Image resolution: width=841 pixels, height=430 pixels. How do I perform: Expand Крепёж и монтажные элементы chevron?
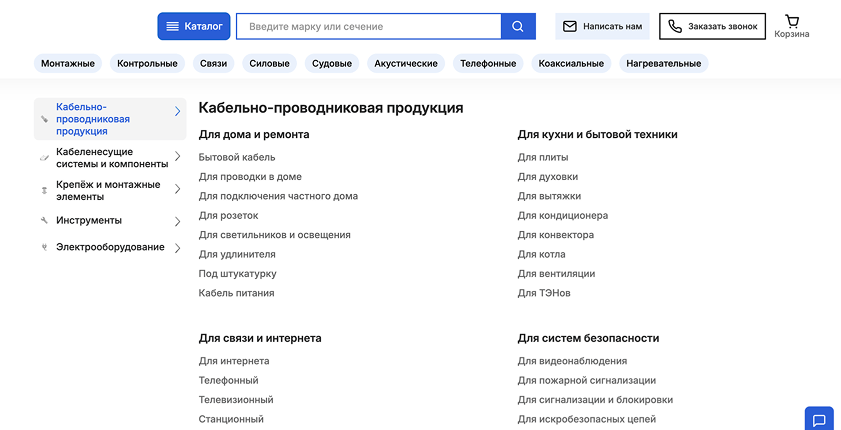tap(178, 189)
